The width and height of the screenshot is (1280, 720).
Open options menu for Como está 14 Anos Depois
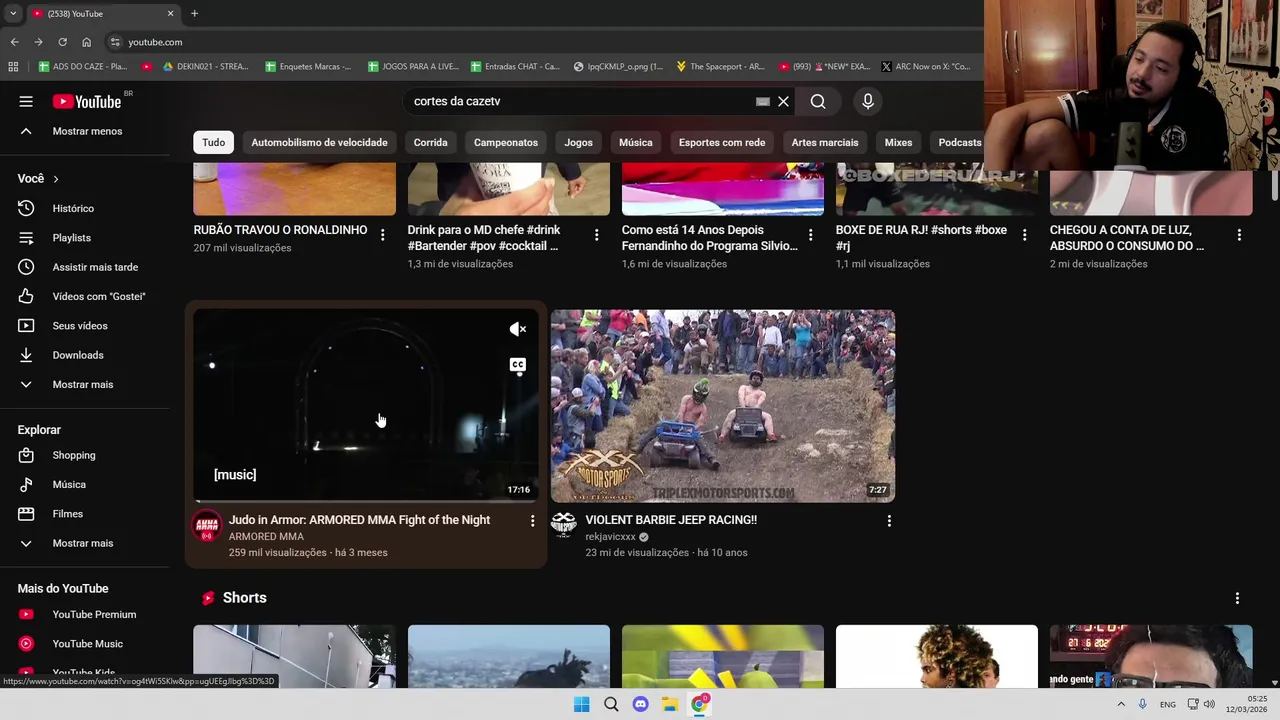pyautogui.click(x=811, y=235)
